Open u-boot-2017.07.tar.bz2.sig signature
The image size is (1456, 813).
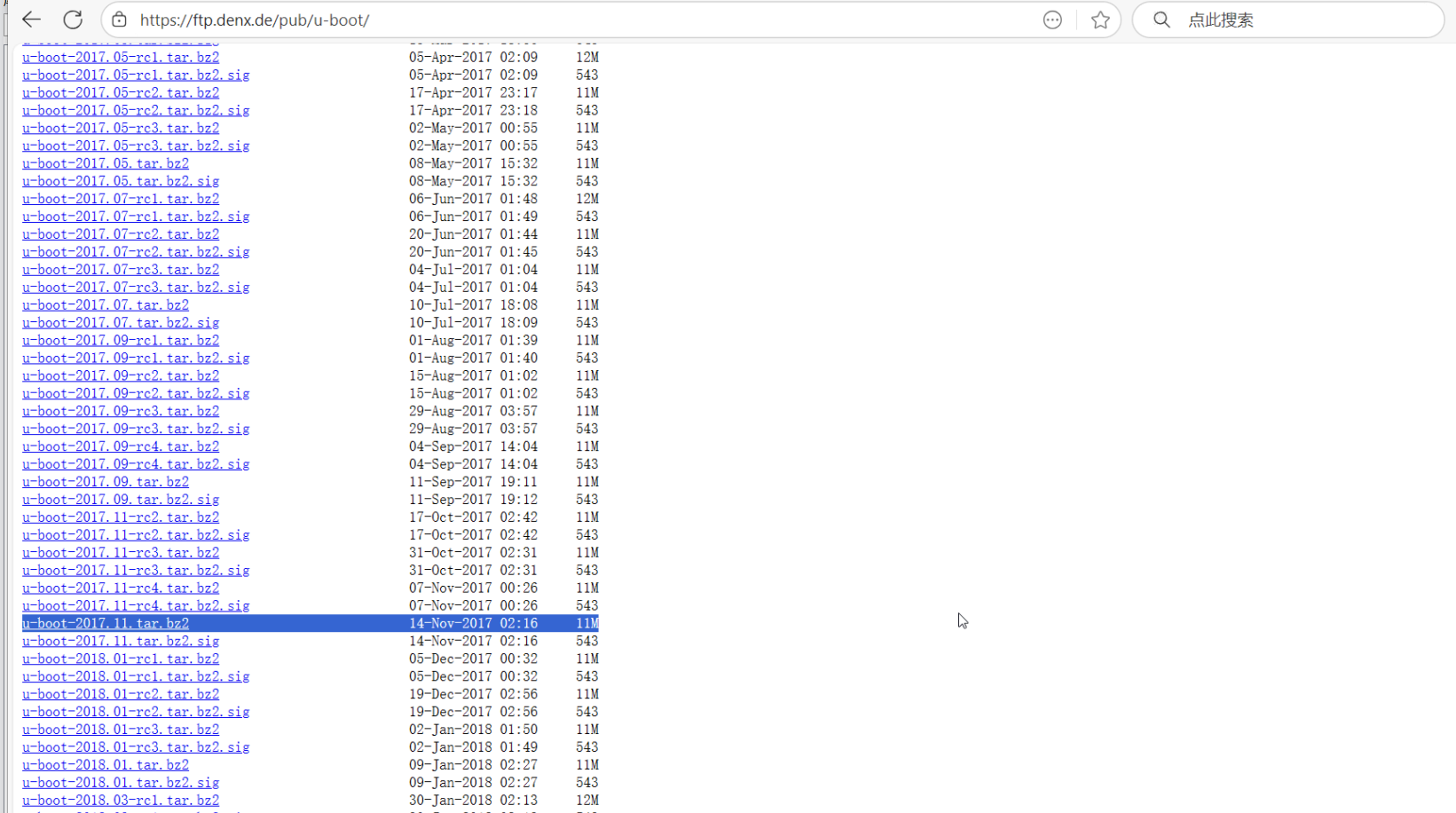tap(121, 323)
